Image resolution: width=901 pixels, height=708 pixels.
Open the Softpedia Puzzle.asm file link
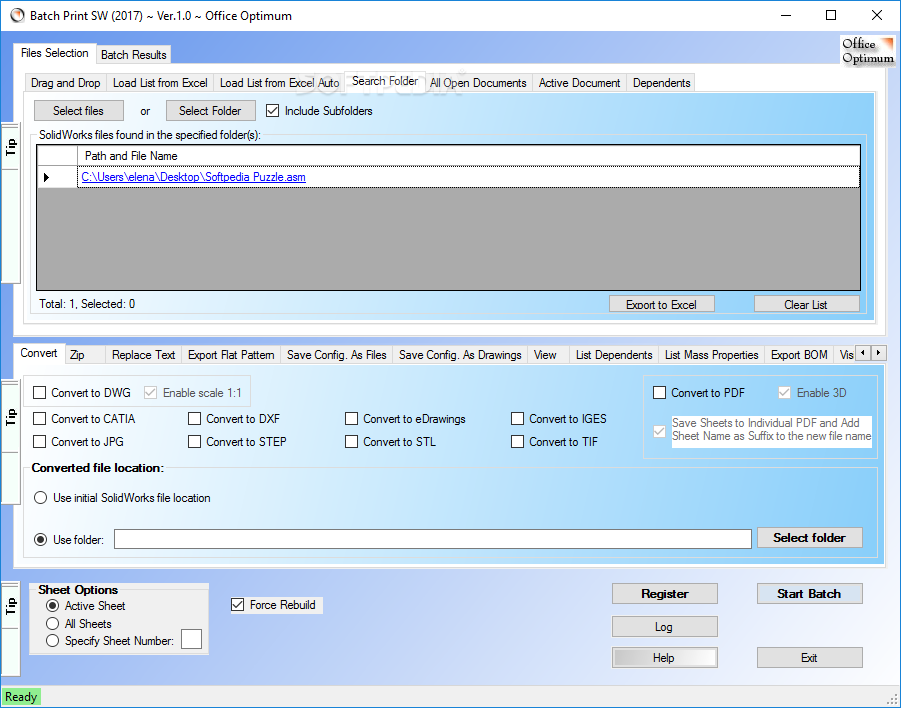pos(194,177)
